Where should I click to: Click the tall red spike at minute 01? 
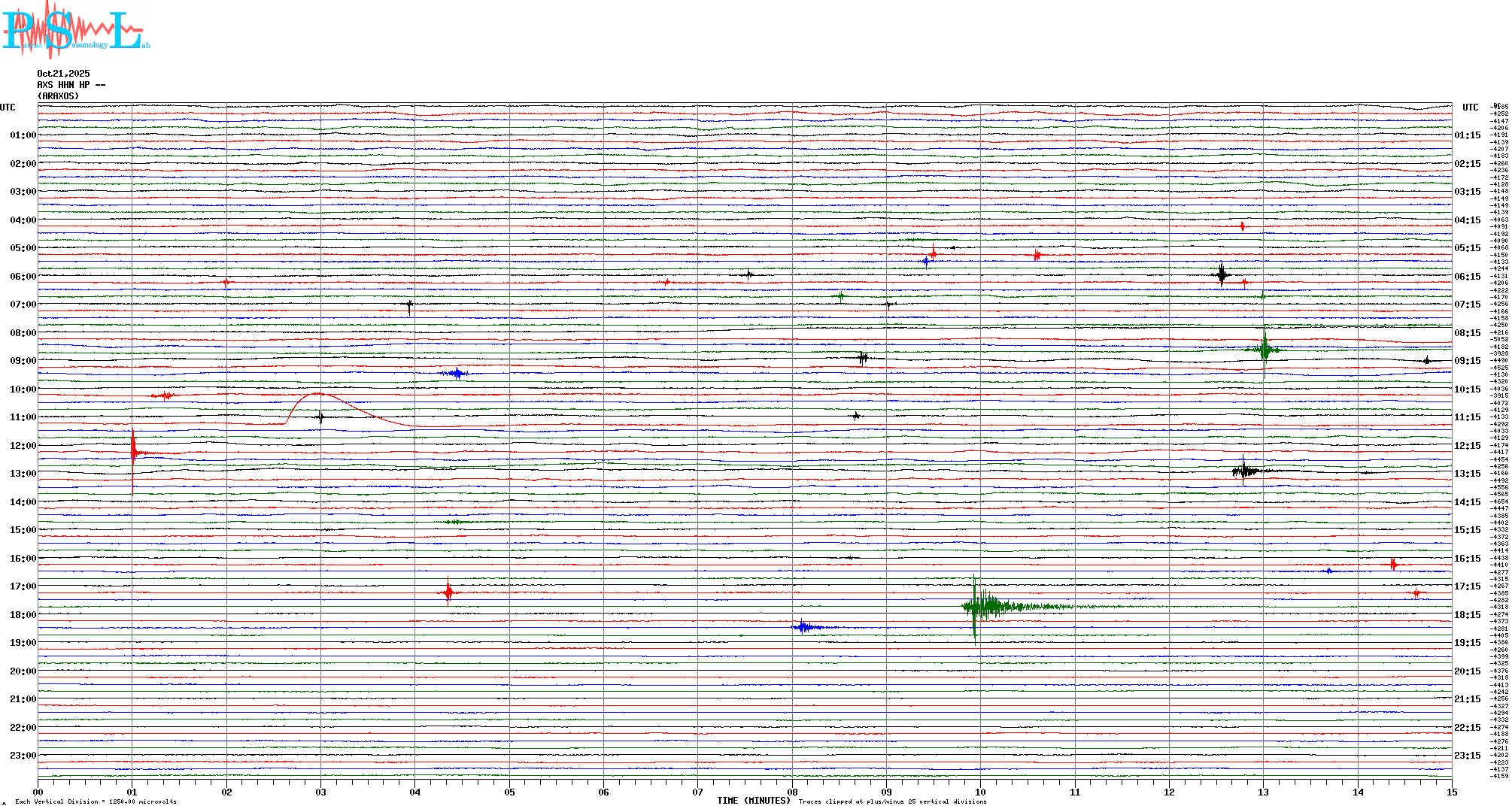pyautogui.click(x=133, y=453)
